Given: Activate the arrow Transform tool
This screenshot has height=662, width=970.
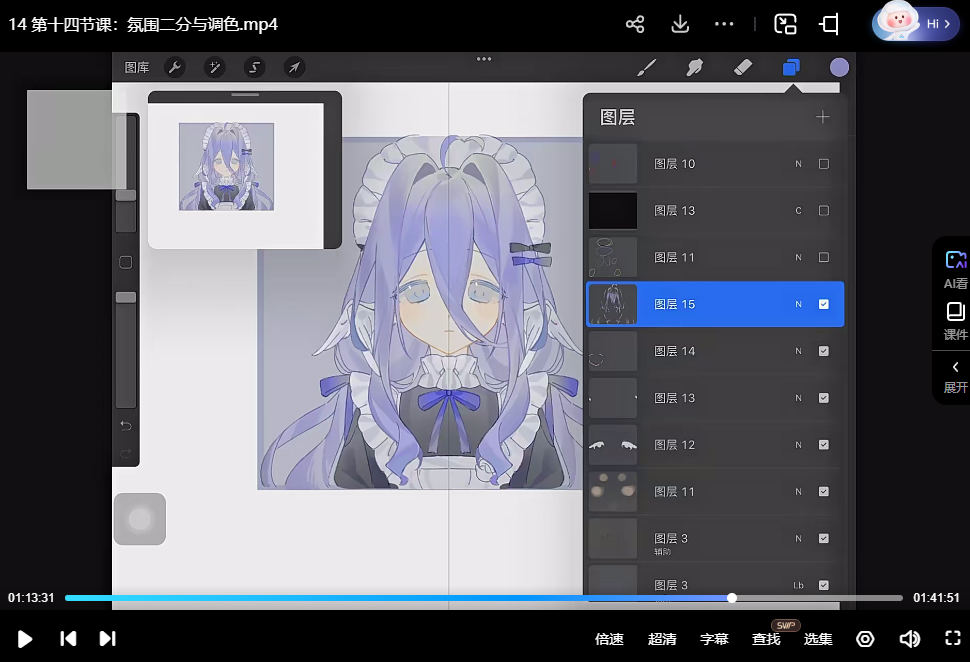Looking at the screenshot, I should tap(294, 67).
